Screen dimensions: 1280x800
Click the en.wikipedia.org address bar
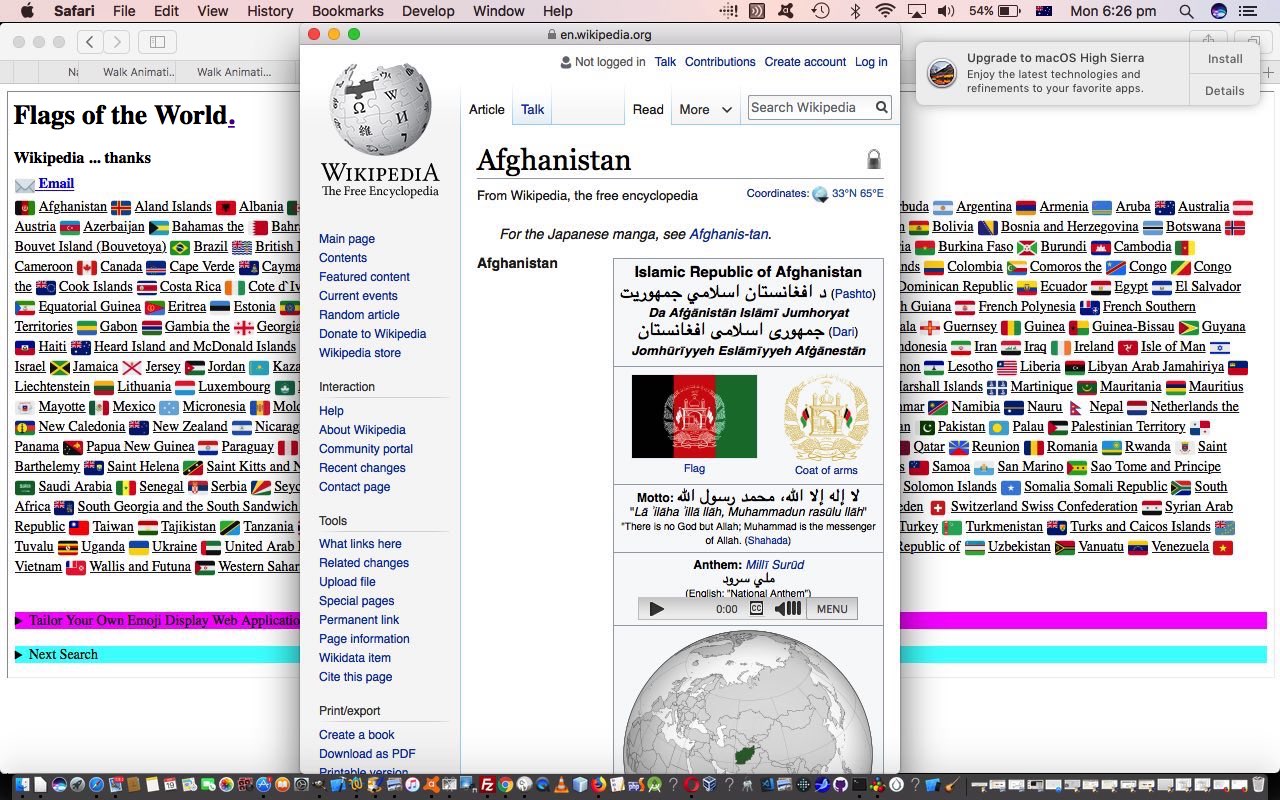(x=600, y=34)
